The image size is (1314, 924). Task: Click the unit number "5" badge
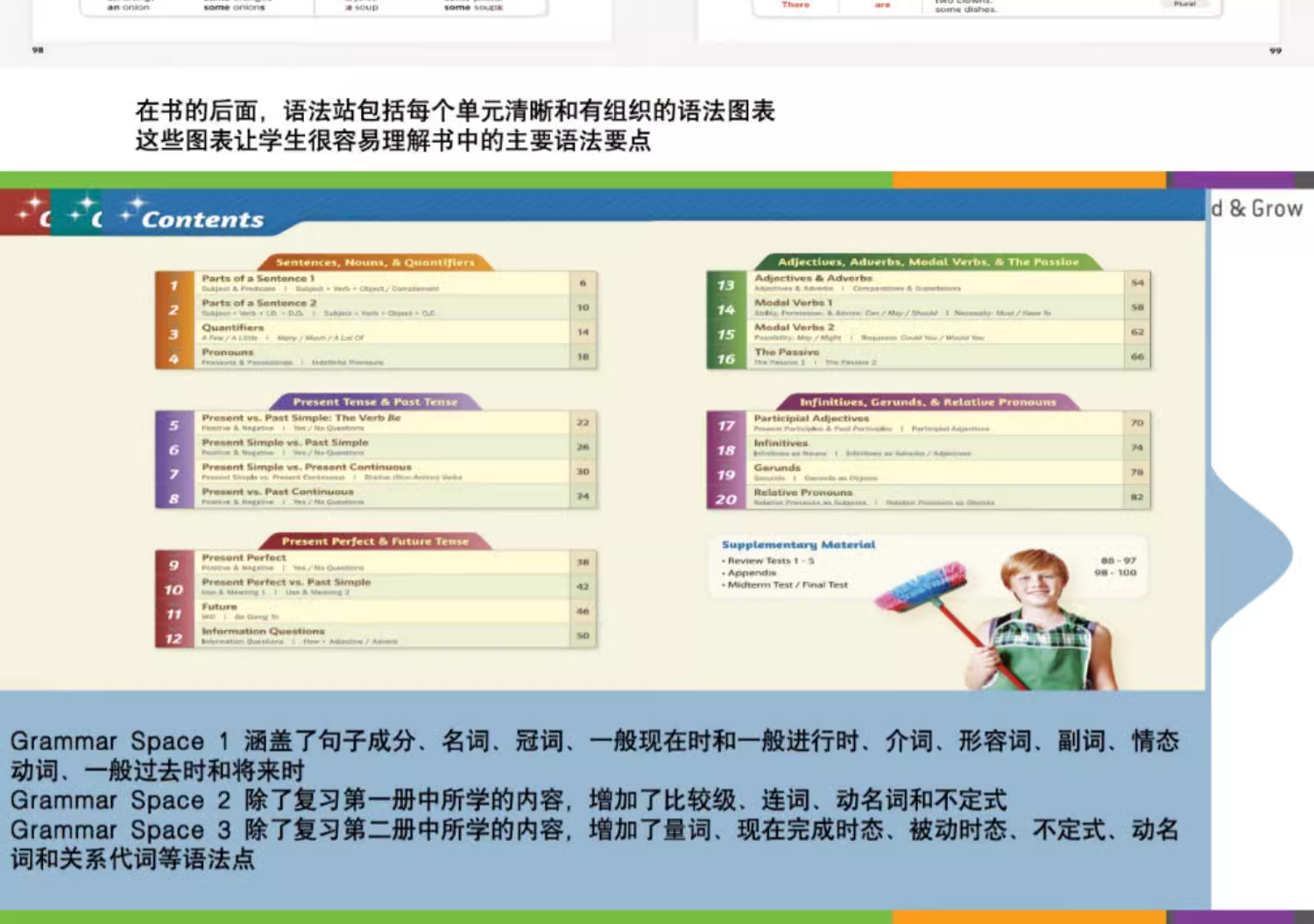(x=173, y=425)
